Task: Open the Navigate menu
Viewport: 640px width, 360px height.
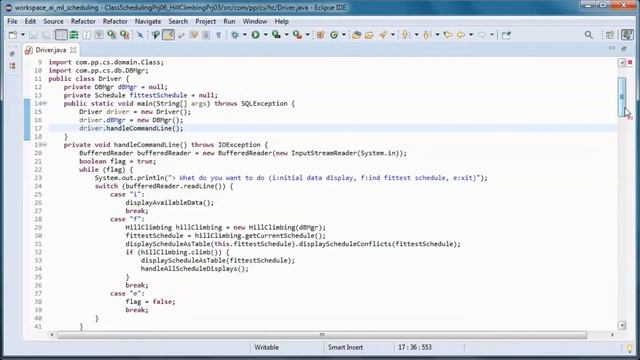Action: 148,21
